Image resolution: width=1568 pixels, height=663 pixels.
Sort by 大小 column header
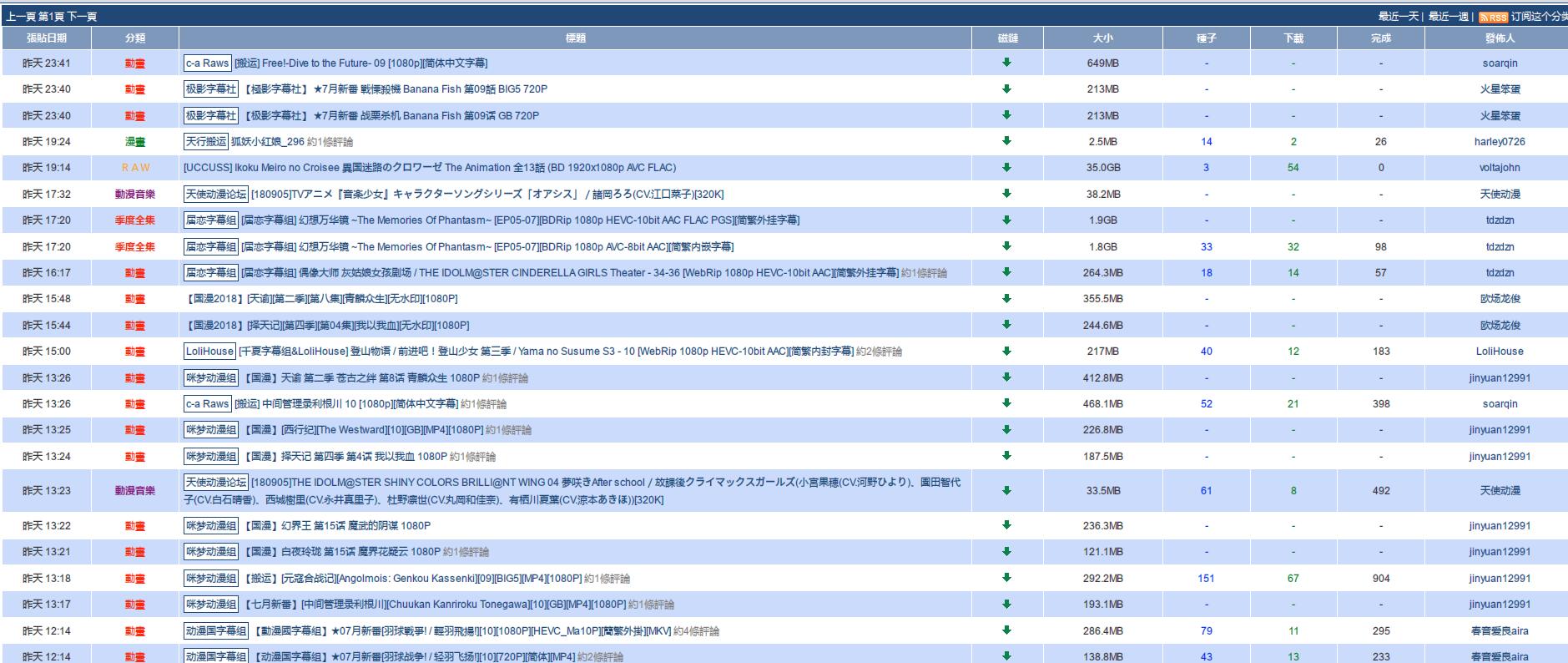pyautogui.click(x=1103, y=38)
